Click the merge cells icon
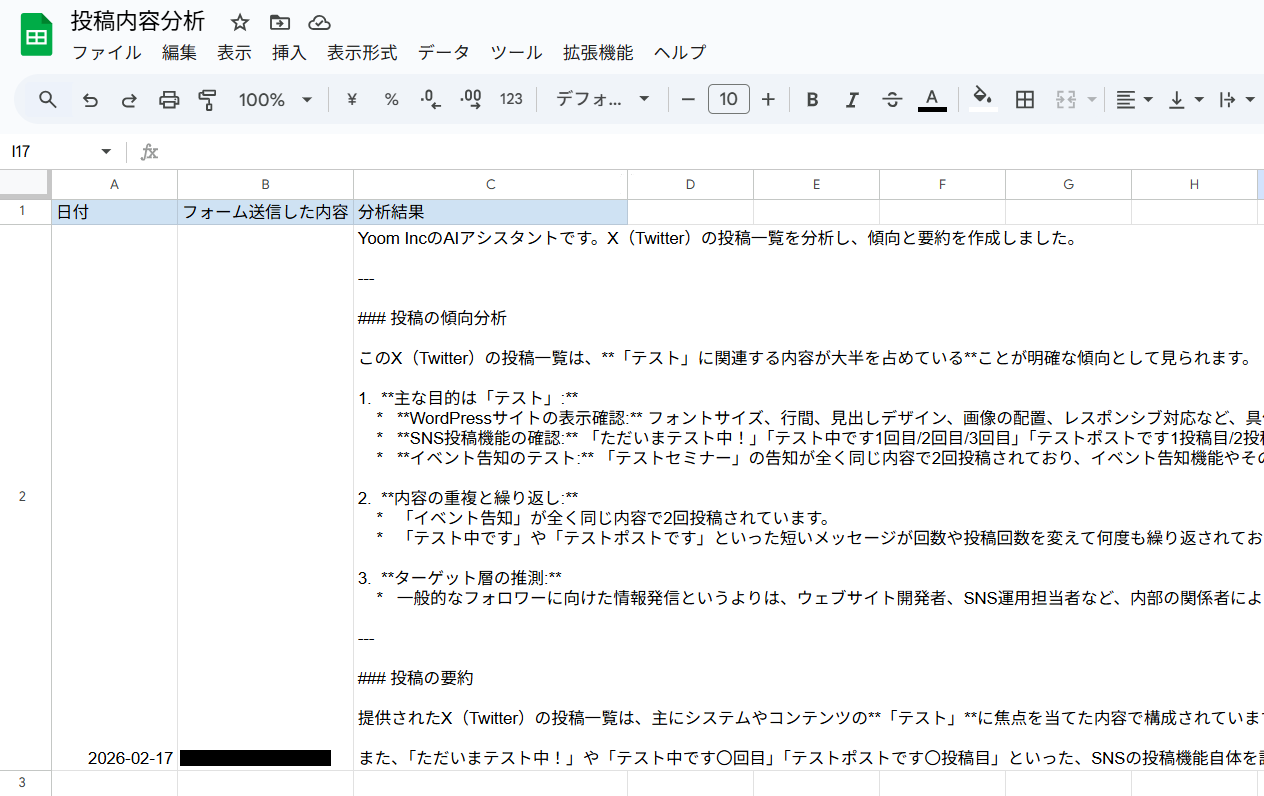1264x796 pixels. (x=1067, y=99)
